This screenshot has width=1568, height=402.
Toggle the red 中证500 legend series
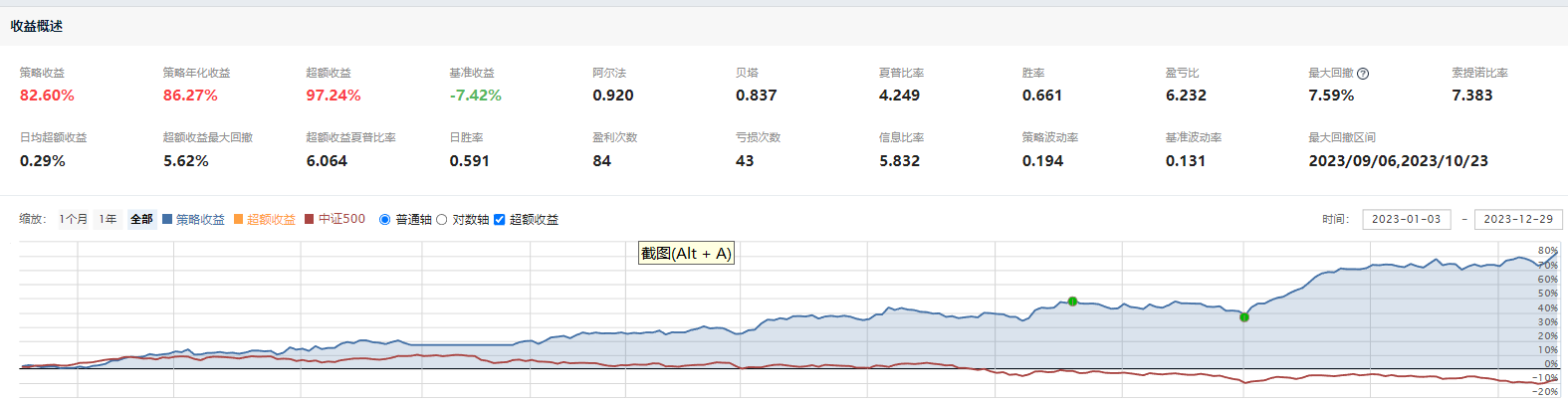(336, 219)
